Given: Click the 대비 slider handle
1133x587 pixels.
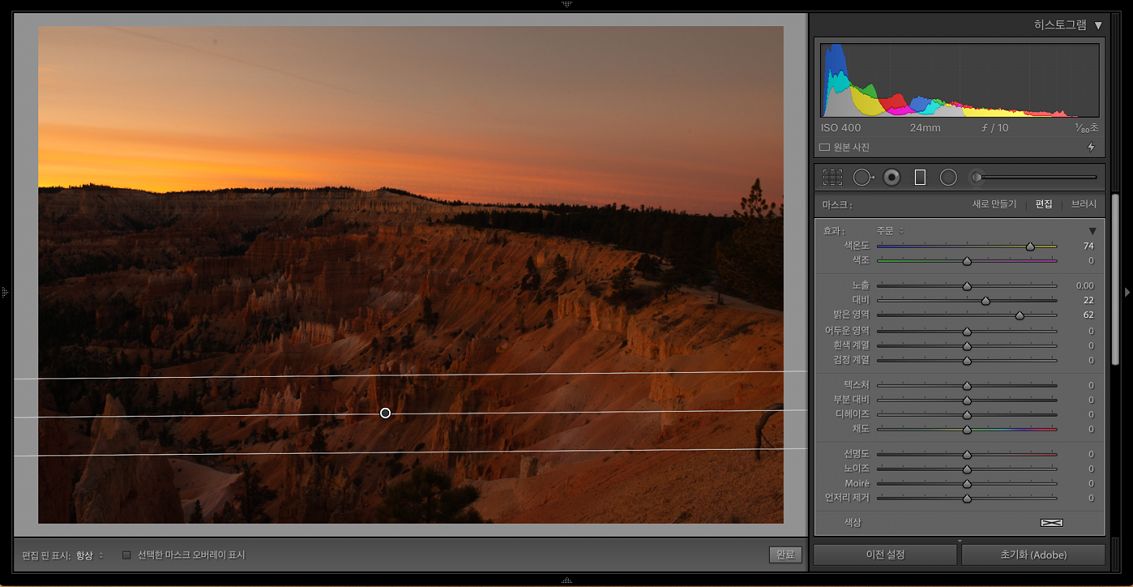Looking at the screenshot, I should pyautogui.click(x=986, y=301).
